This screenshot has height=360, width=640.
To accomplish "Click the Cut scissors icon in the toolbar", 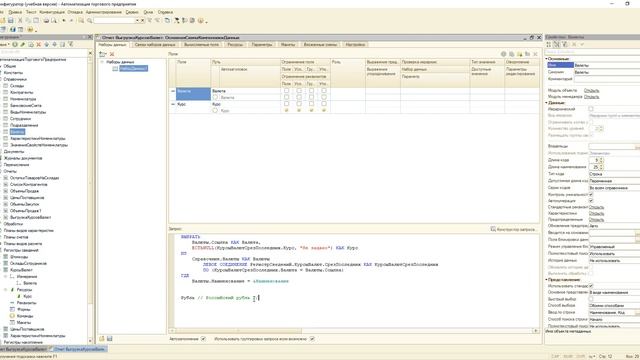I will pos(20,20).
